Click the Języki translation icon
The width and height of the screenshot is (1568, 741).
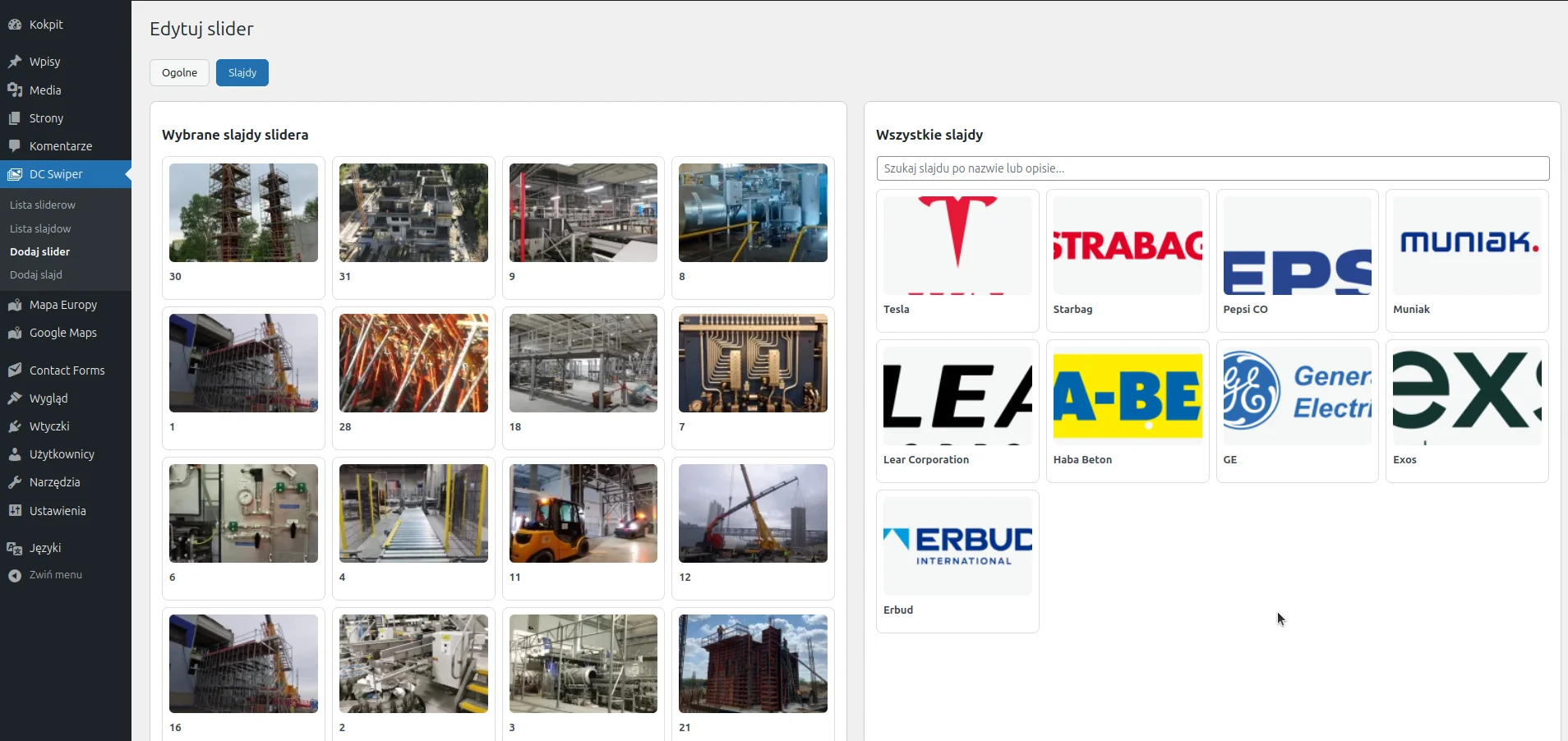(x=15, y=548)
